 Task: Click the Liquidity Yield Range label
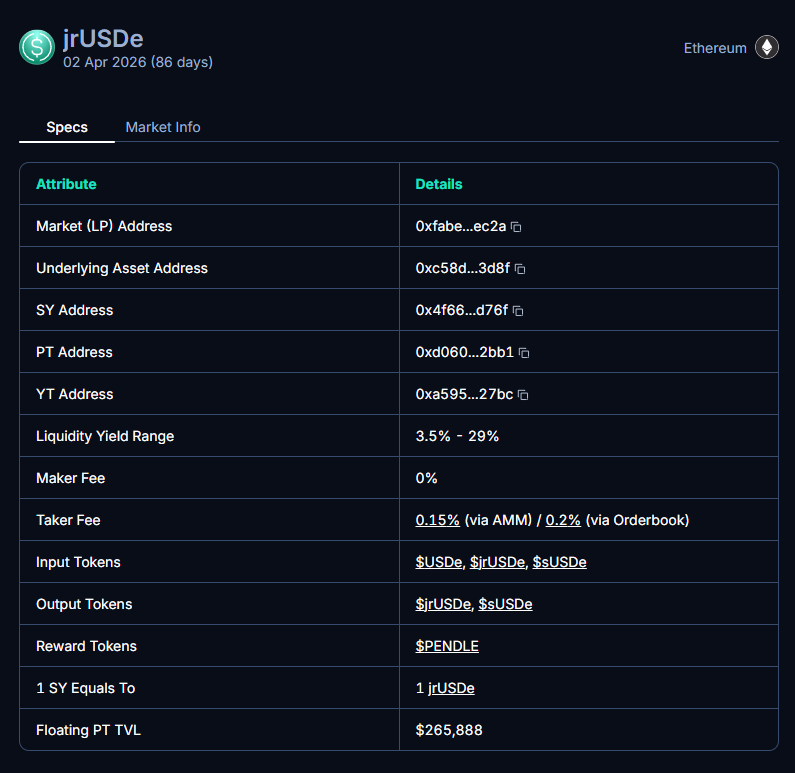point(105,436)
